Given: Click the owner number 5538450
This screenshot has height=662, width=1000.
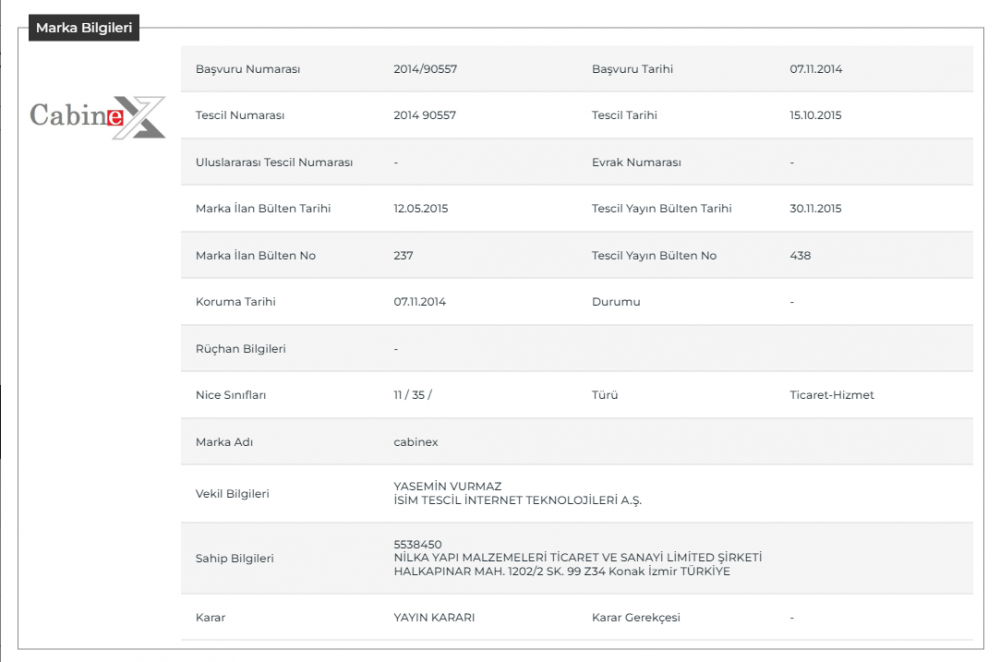Looking at the screenshot, I should 418,544.
